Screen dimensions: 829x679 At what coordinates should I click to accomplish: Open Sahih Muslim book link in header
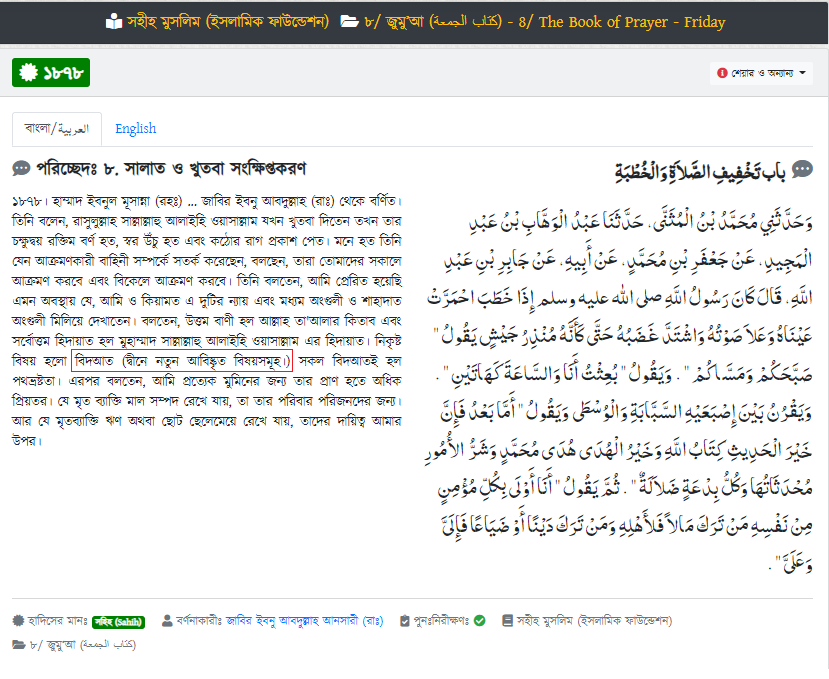230,22
